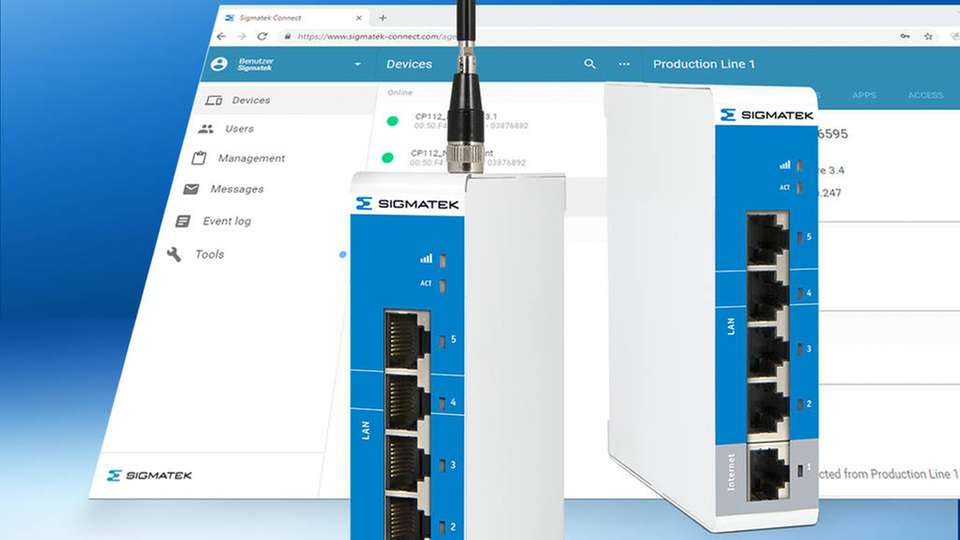Switch to the APPS tab

(864, 95)
